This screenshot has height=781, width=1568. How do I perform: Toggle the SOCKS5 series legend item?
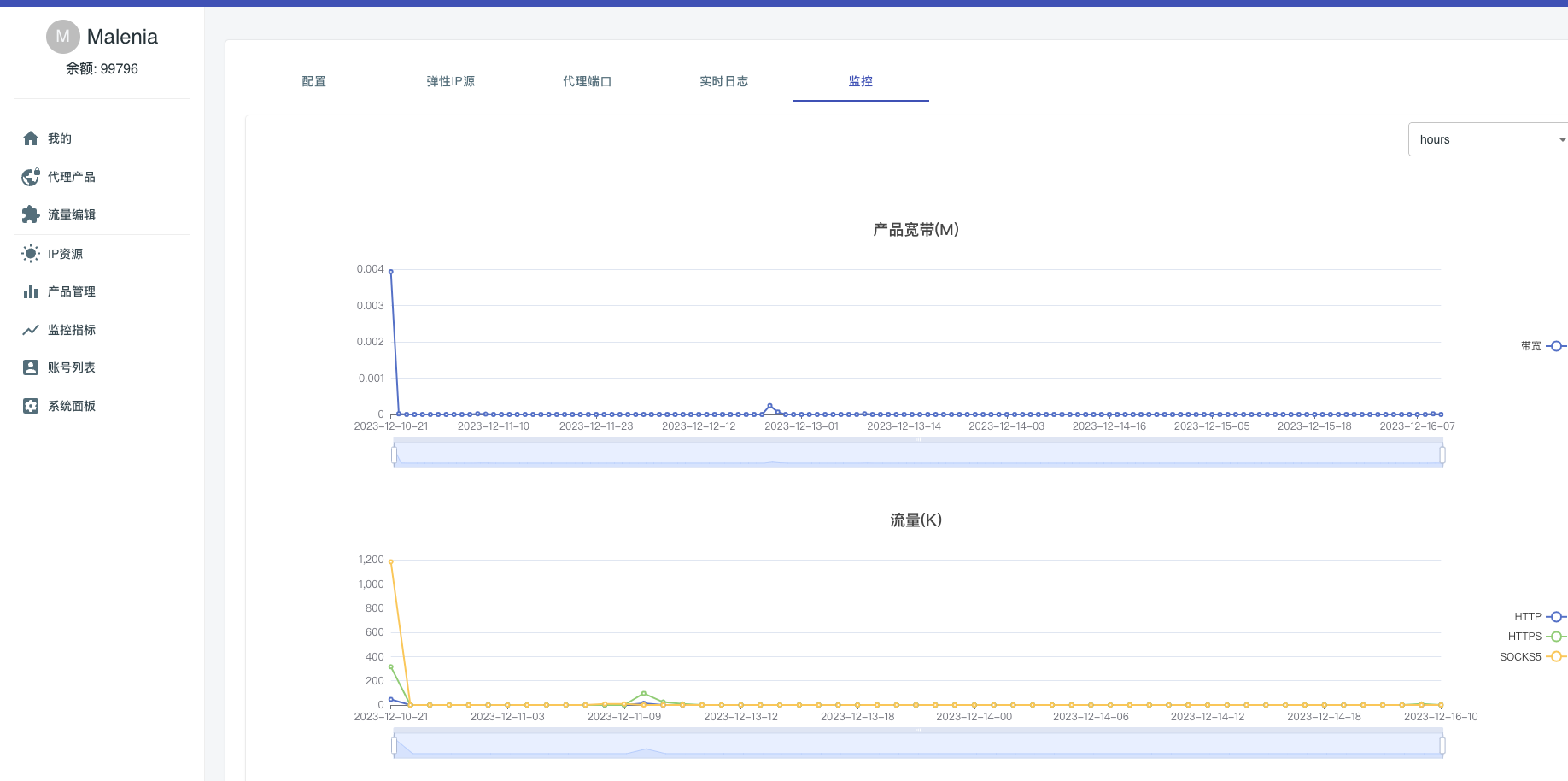tap(1533, 657)
